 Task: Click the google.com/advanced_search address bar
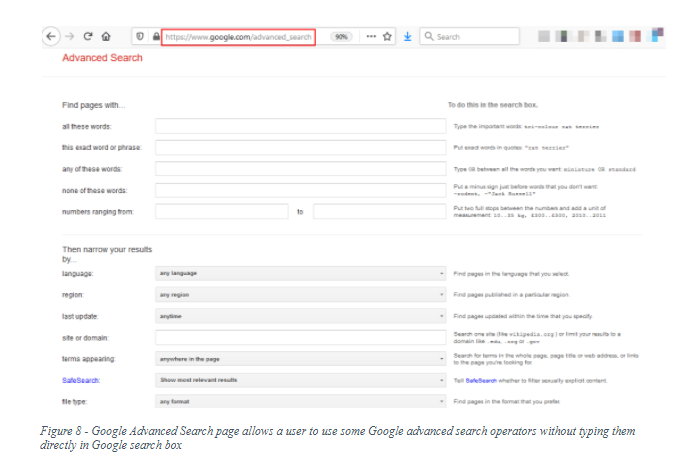tap(238, 37)
